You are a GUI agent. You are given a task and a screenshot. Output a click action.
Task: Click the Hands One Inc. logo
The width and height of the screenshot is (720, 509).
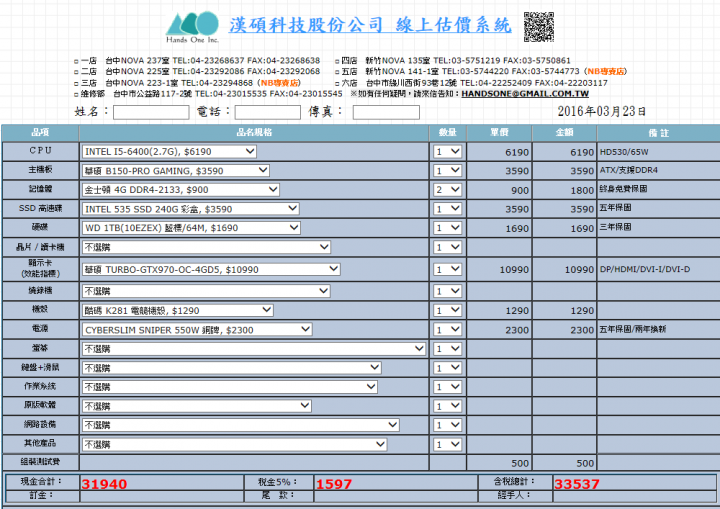pos(193,28)
